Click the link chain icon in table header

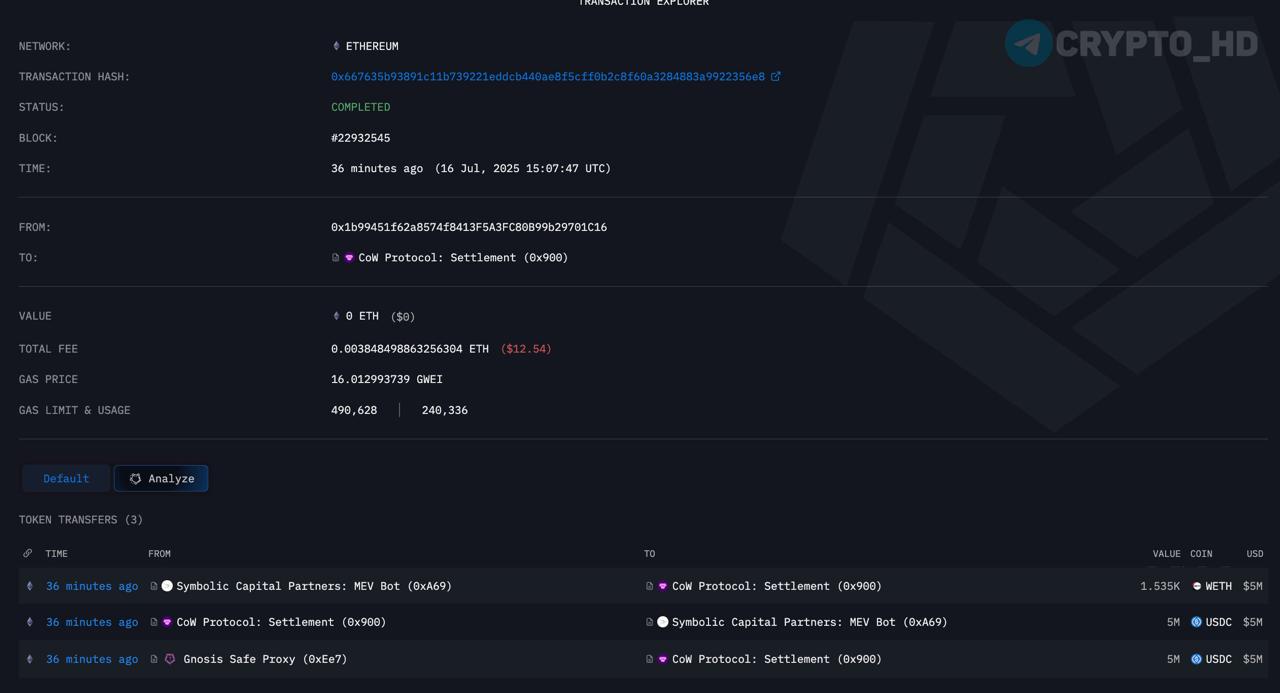pyautogui.click(x=28, y=553)
